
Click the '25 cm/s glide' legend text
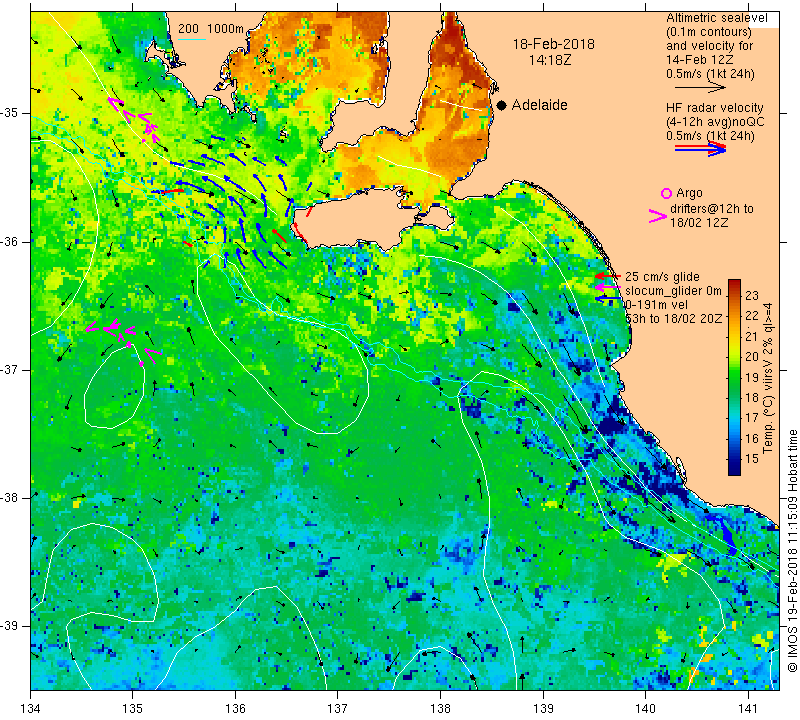[x=662, y=277]
